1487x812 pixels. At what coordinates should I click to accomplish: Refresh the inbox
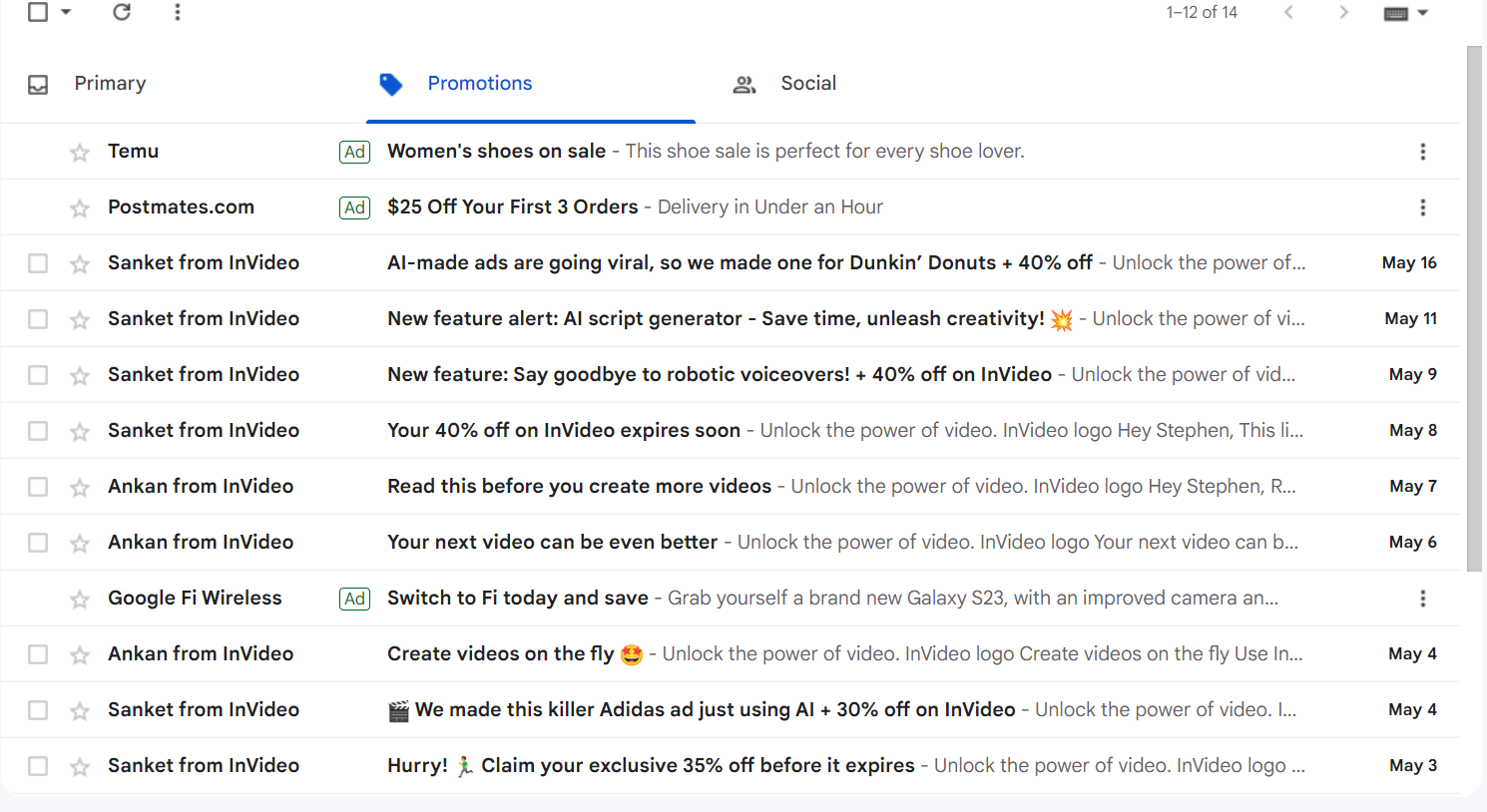click(122, 12)
